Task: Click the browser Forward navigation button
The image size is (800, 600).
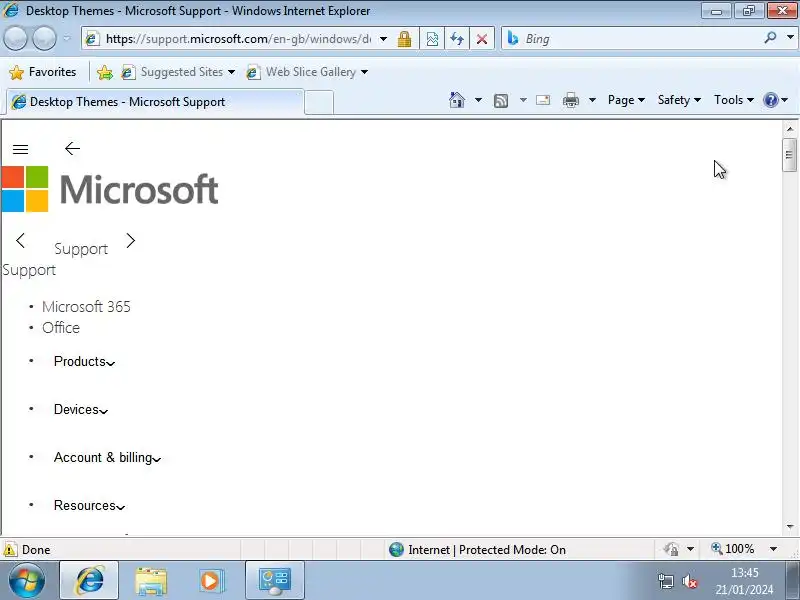Action: pos(44,39)
